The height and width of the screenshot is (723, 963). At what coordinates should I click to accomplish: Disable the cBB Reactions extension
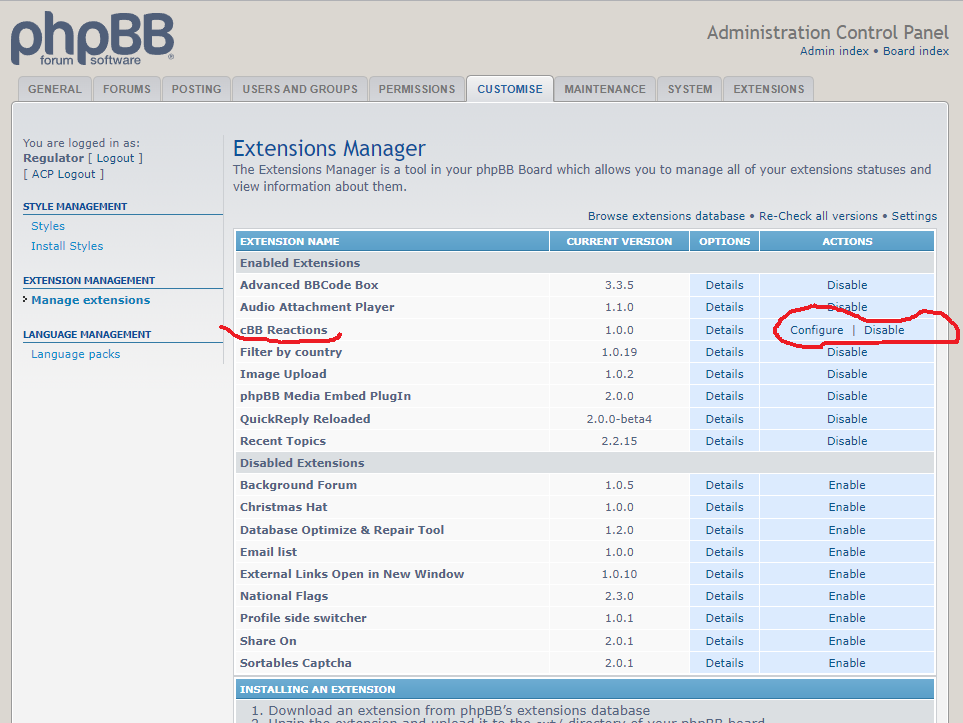(x=884, y=330)
